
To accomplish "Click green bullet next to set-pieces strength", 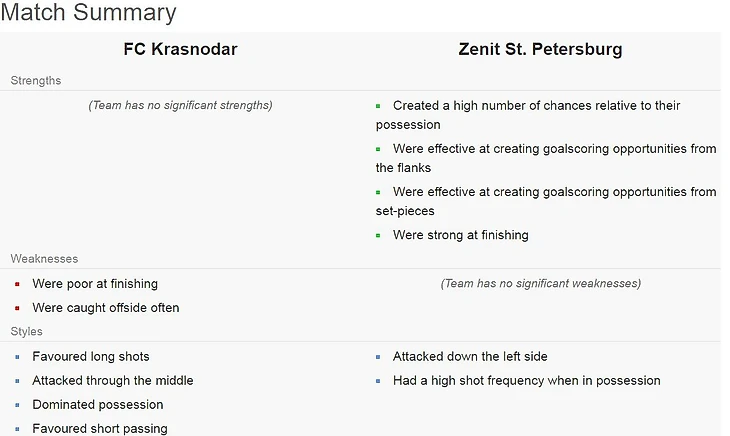I will tap(378, 192).
